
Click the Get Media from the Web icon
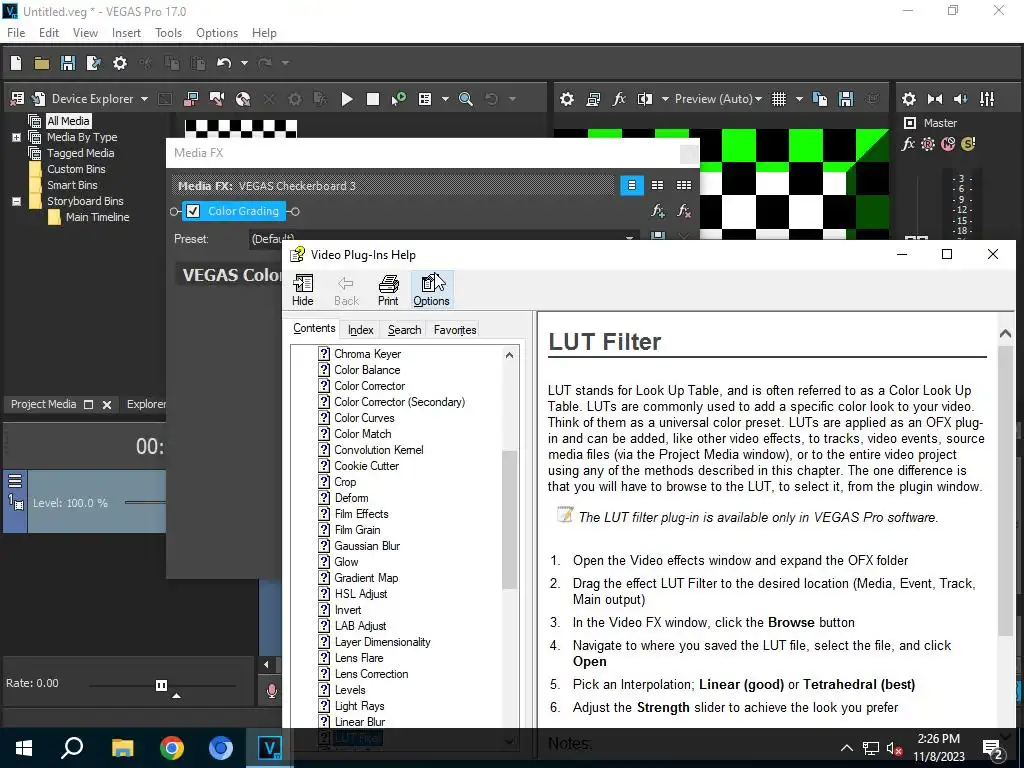pyautogui.click(x=243, y=99)
